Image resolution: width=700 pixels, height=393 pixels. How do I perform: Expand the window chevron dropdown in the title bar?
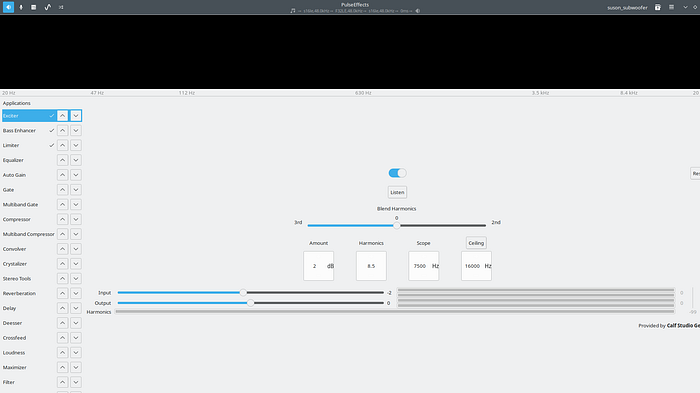click(685, 7)
